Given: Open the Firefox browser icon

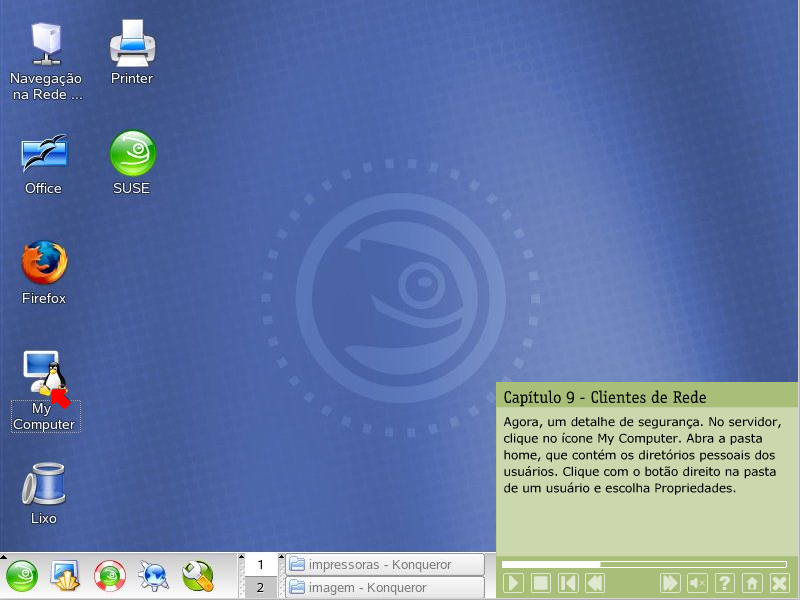Looking at the screenshot, I should point(44,264).
